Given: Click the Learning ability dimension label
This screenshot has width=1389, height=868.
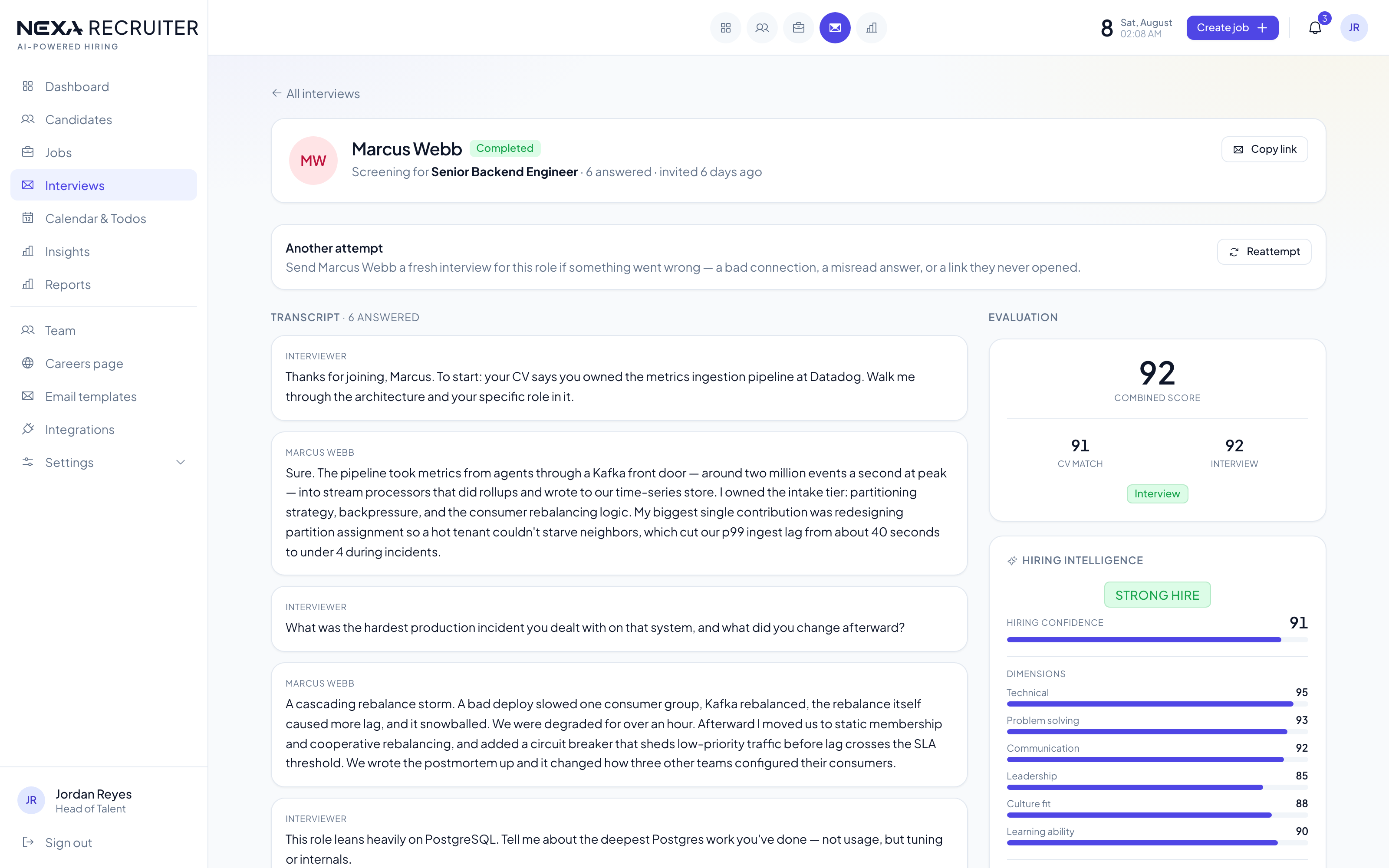Looking at the screenshot, I should [1040, 831].
